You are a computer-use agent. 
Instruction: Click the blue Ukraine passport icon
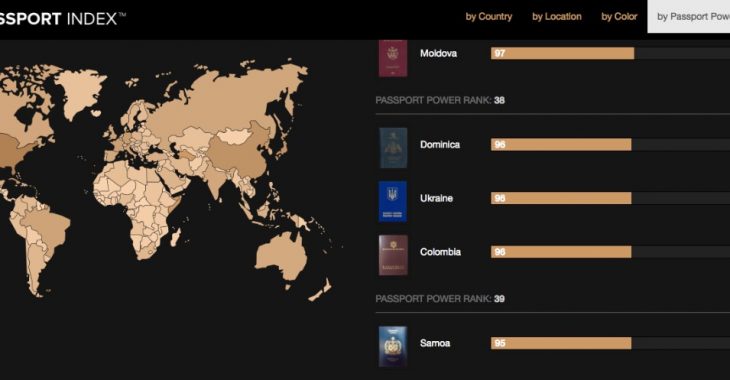[392, 201]
